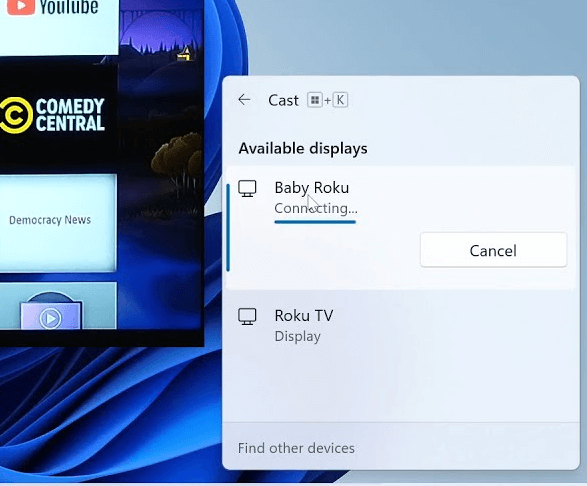
Task: Click the Connecting progress bar
Action: click(315, 222)
